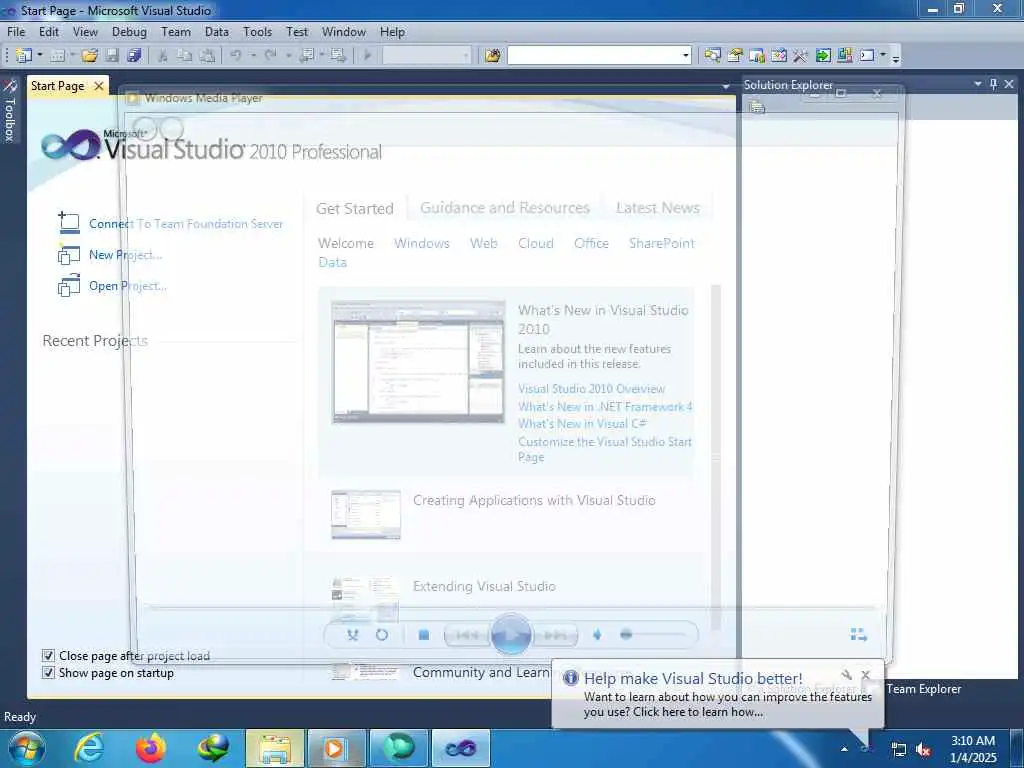Switch to the Team Explorer tab
This screenshot has width=1024, height=768.
click(x=923, y=688)
